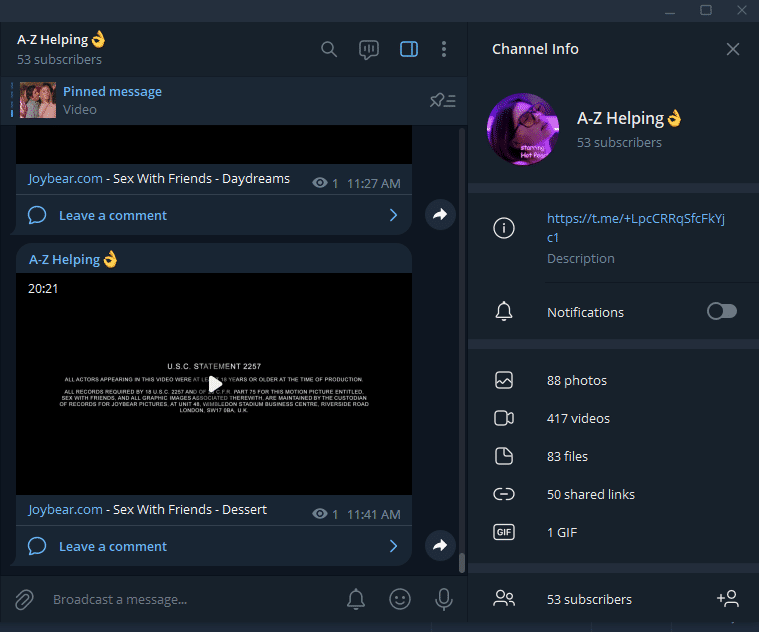
Task: Open search in the channel header
Action: coord(329,49)
